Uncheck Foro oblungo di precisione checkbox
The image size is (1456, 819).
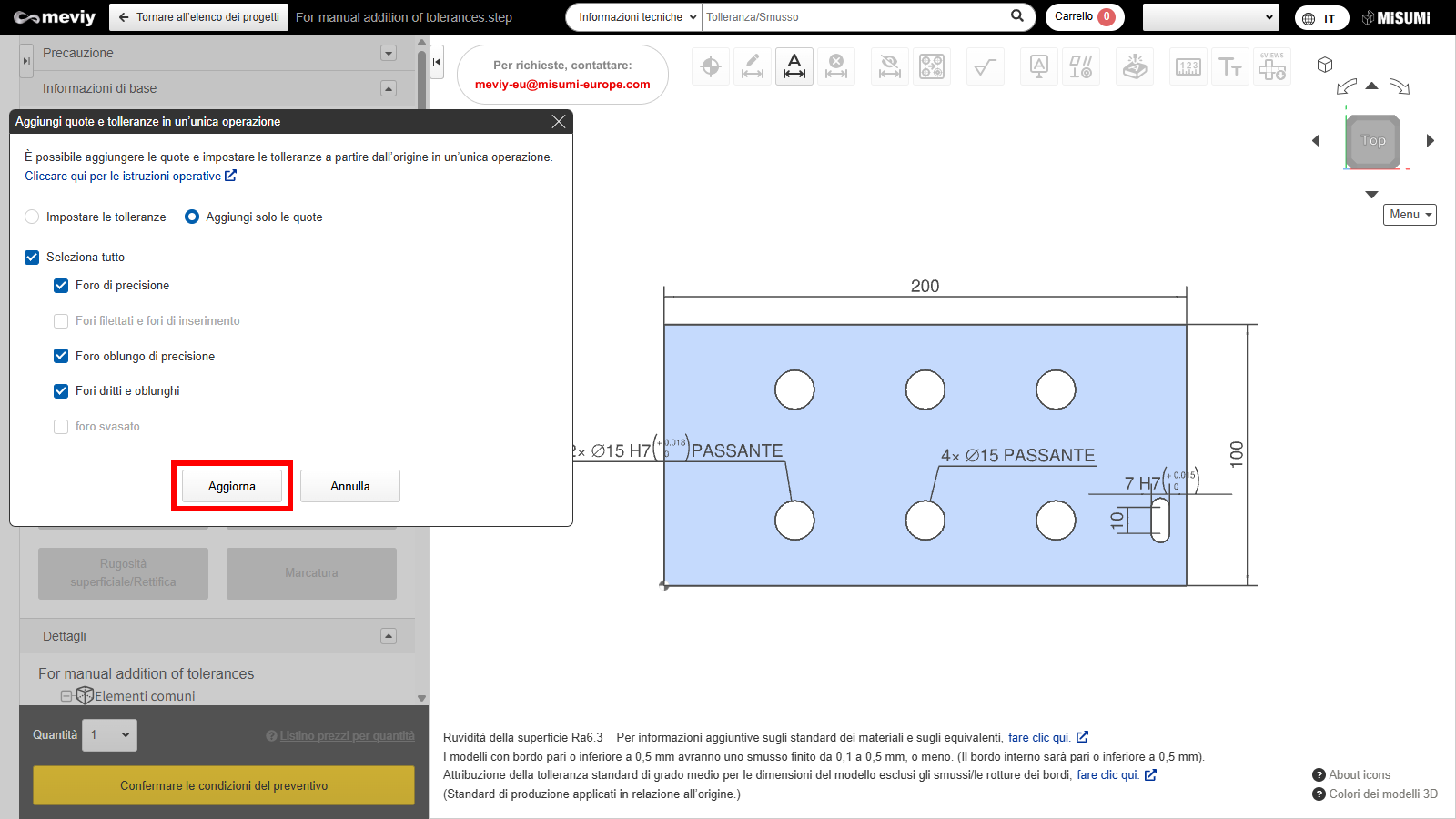click(x=61, y=356)
